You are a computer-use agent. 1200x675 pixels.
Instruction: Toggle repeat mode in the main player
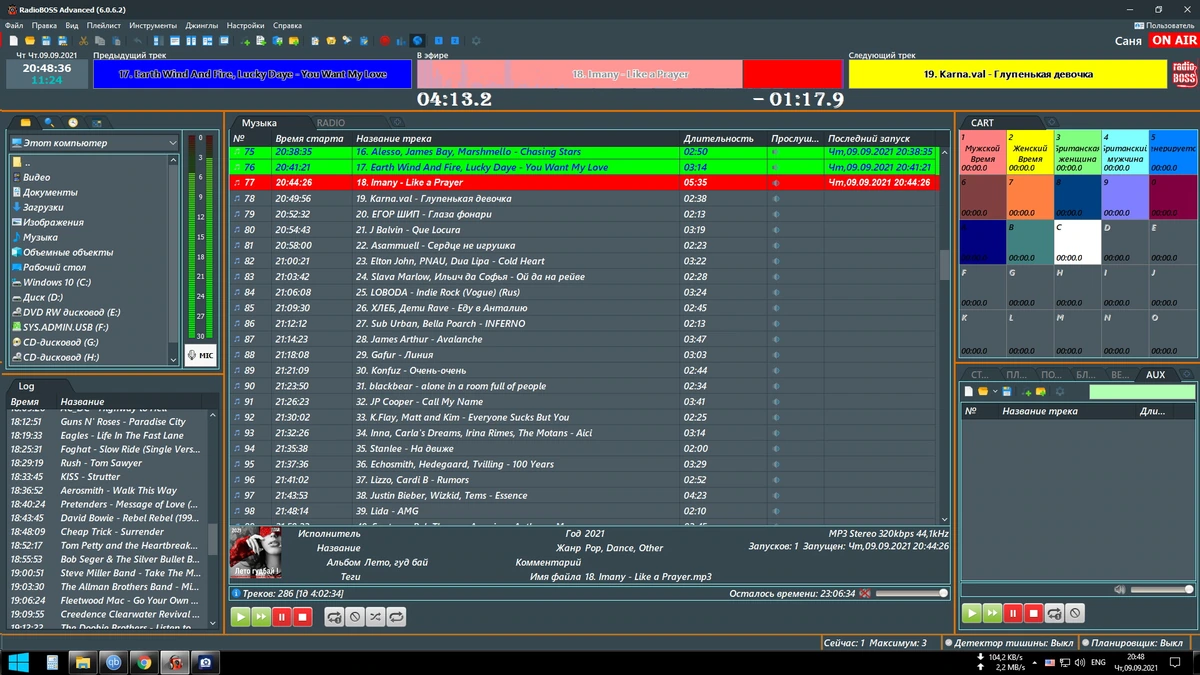coord(397,617)
